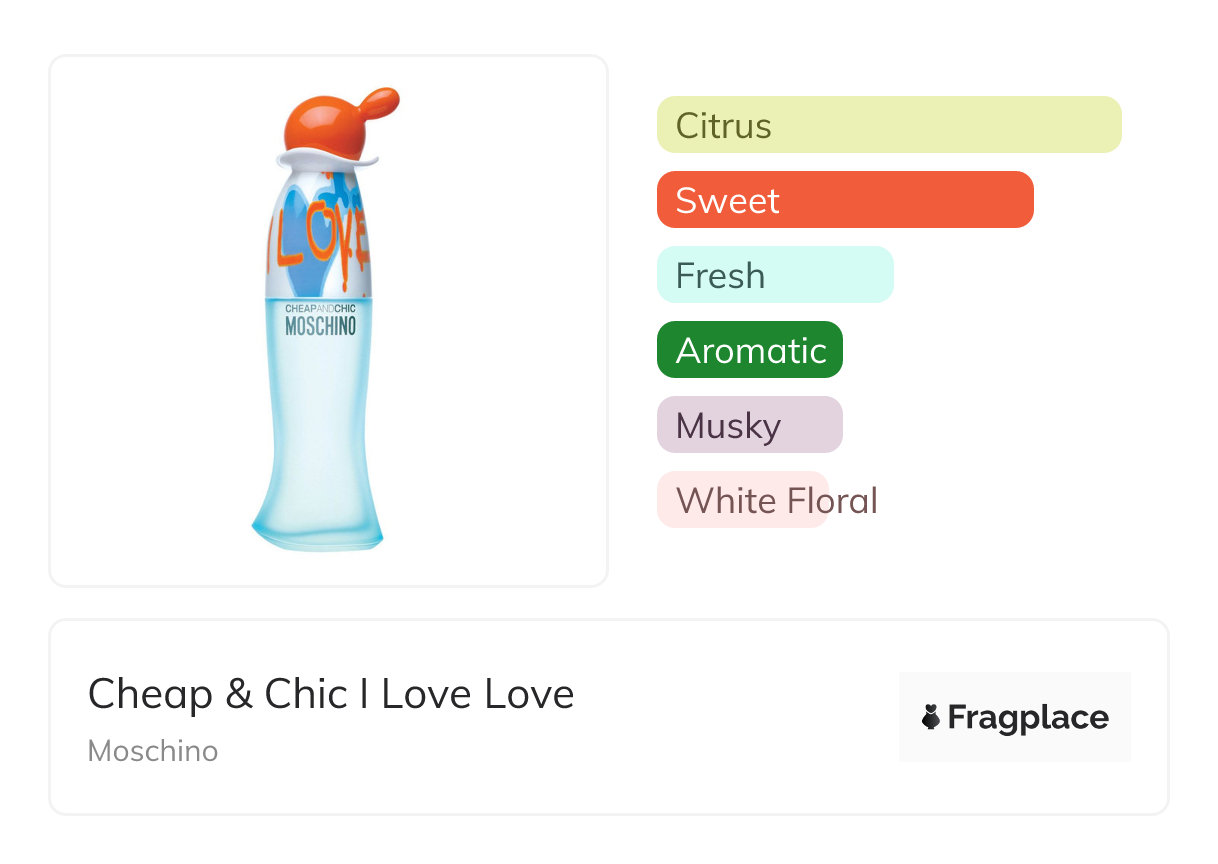This screenshot has height=864, width=1218.
Task: Select the Citrus accord bar
Action: [x=888, y=125]
